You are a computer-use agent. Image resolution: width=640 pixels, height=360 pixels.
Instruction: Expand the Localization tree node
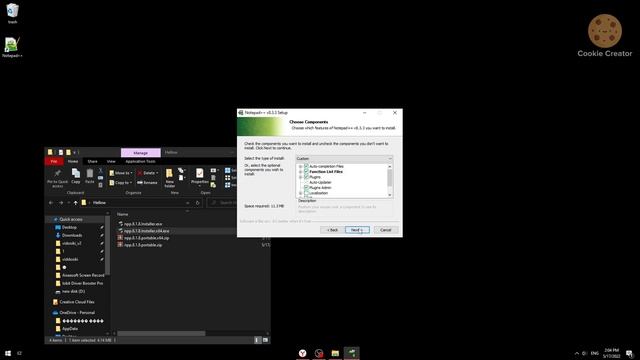click(x=300, y=193)
